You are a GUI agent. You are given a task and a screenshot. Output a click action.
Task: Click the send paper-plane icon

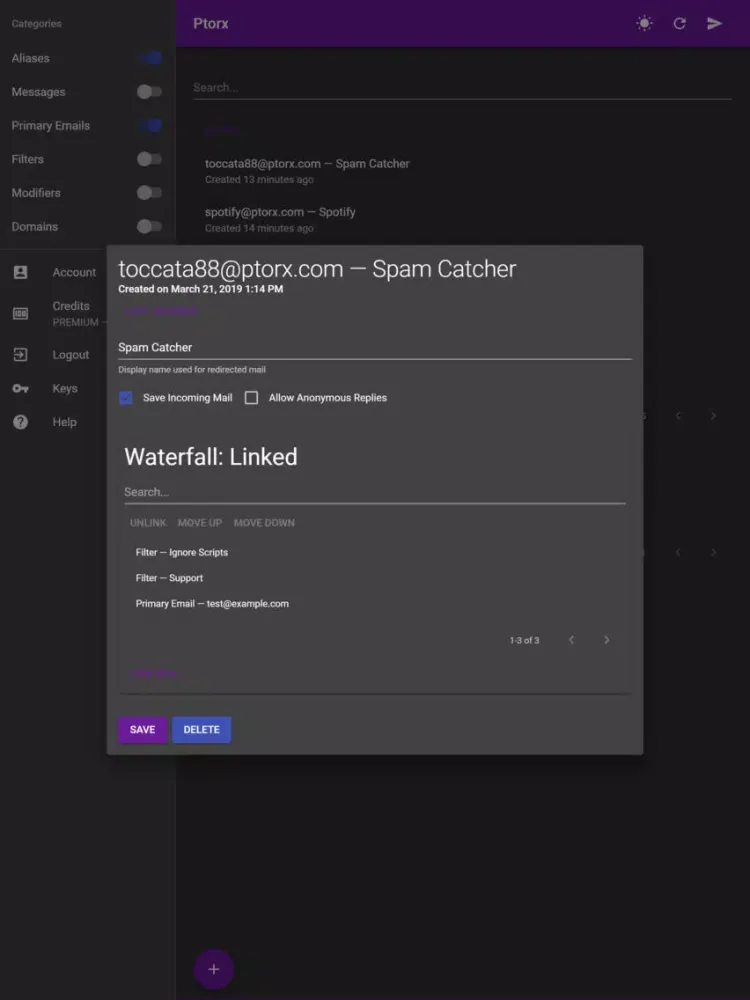click(x=714, y=24)
